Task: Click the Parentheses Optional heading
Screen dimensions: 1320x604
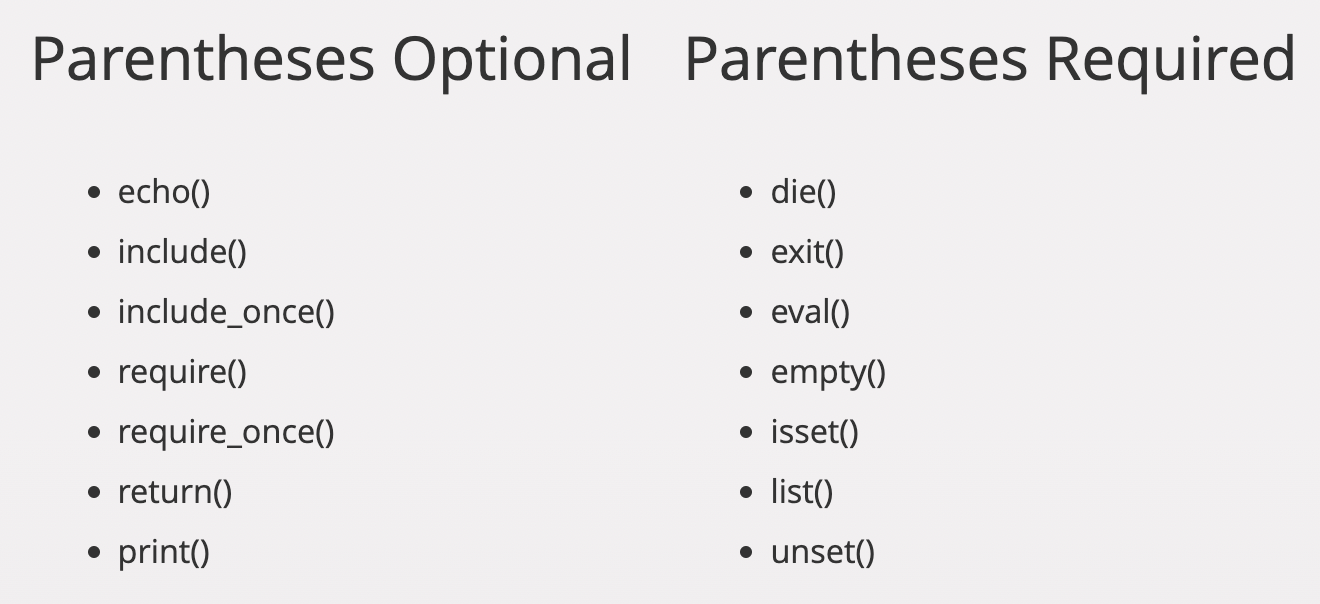Action: pyautogui.click(x=331, y=60)
